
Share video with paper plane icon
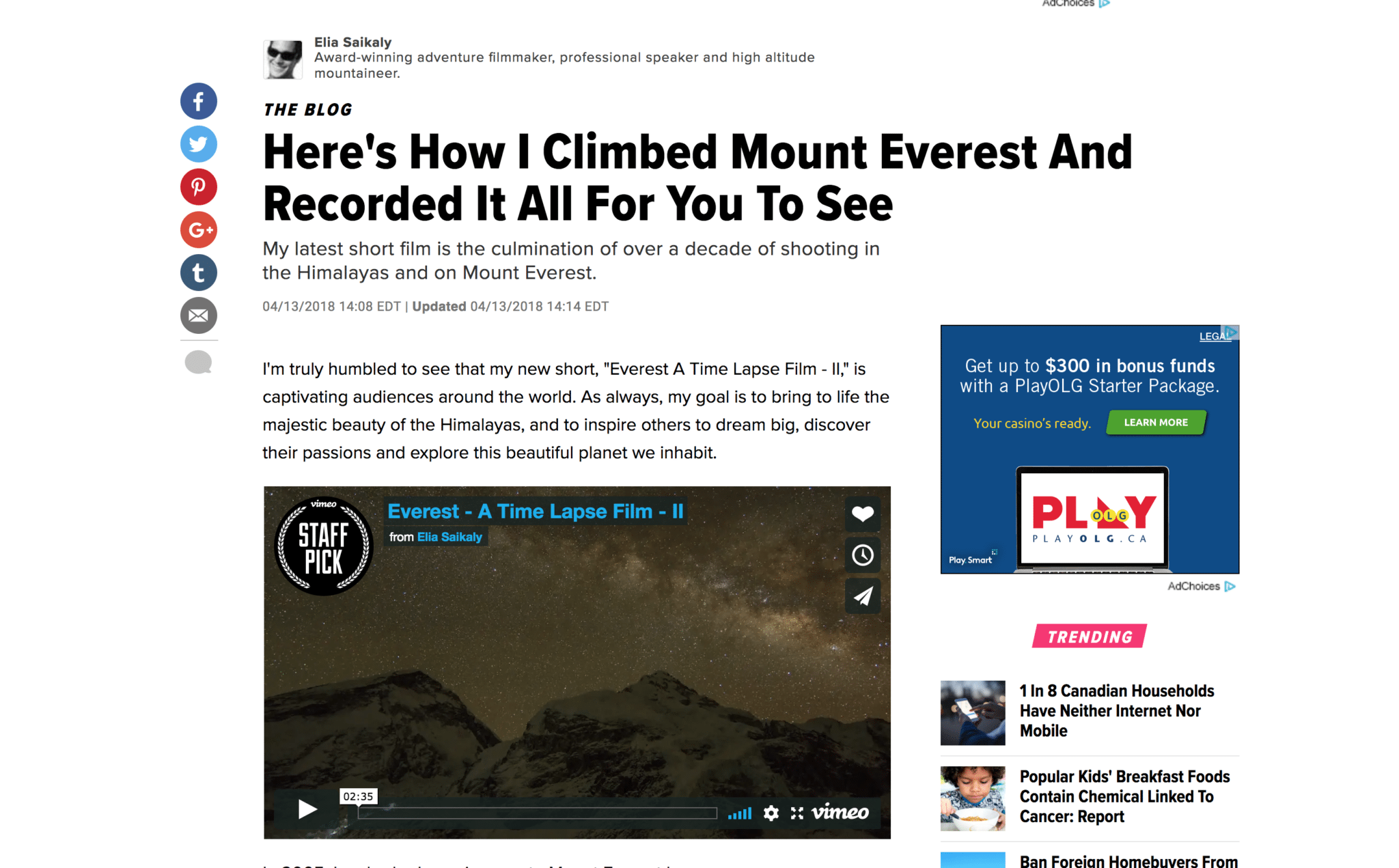click(862, 596)
